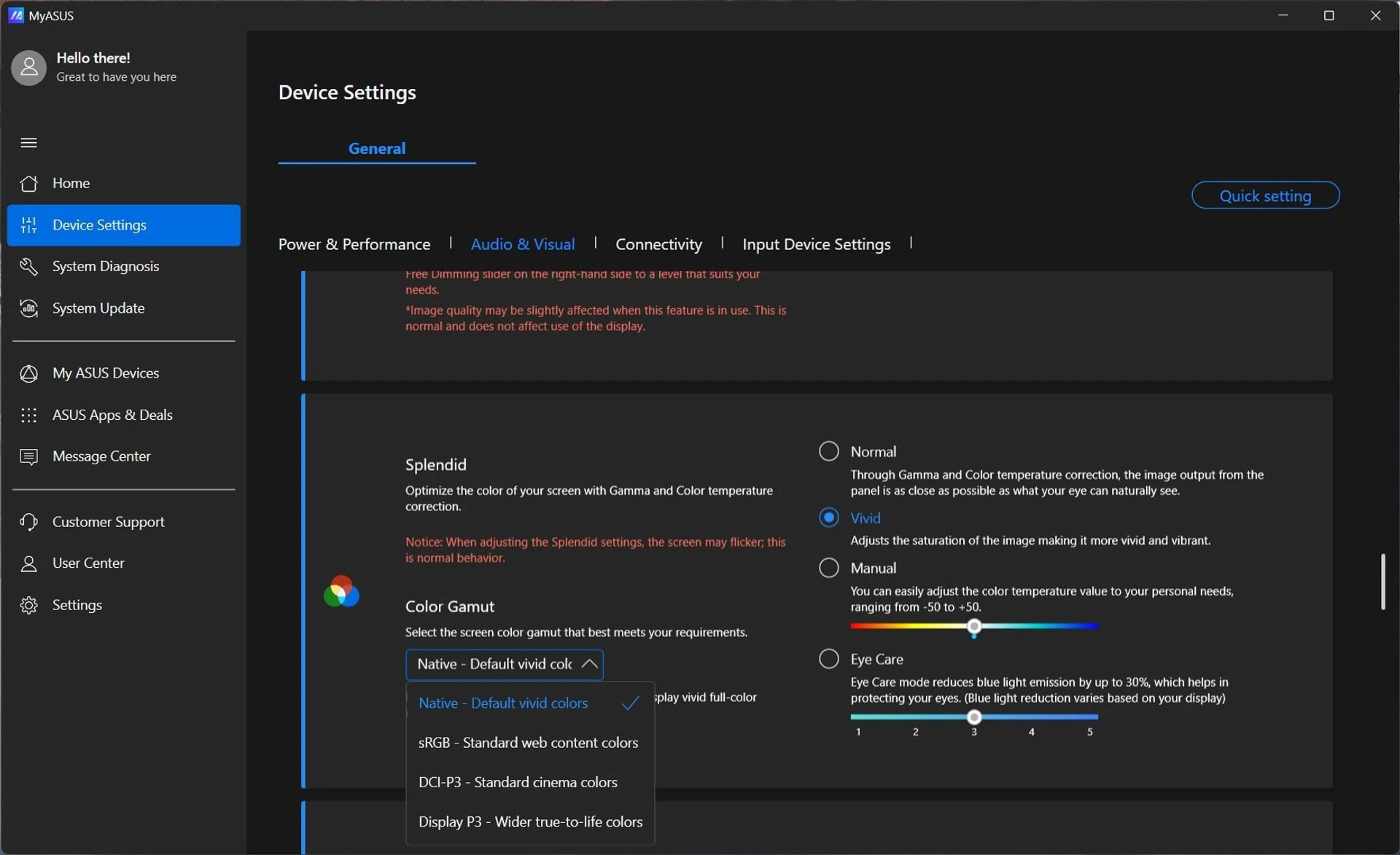Click the Manual color temperature slider handle

(x=974, y=626)
